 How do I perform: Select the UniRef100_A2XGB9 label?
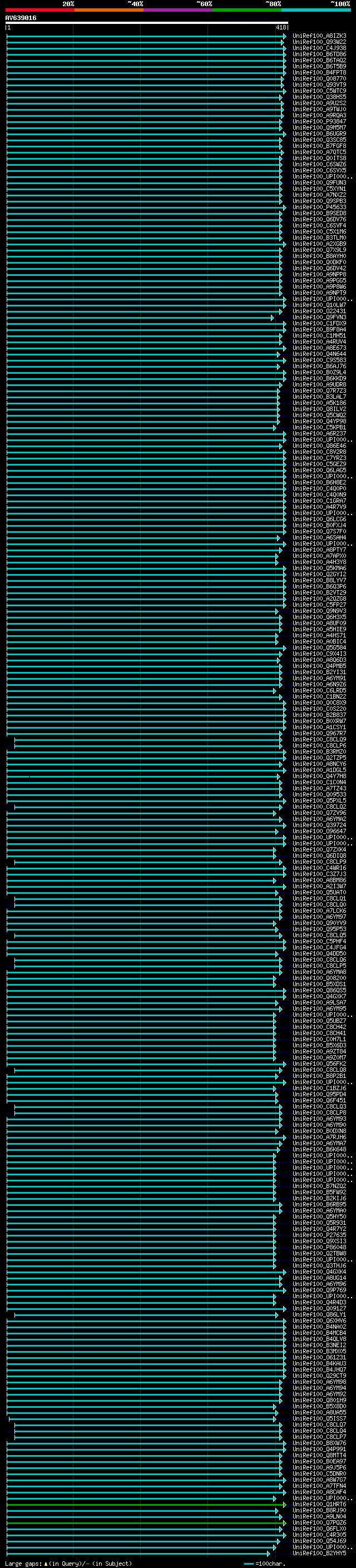pos(319,244)
